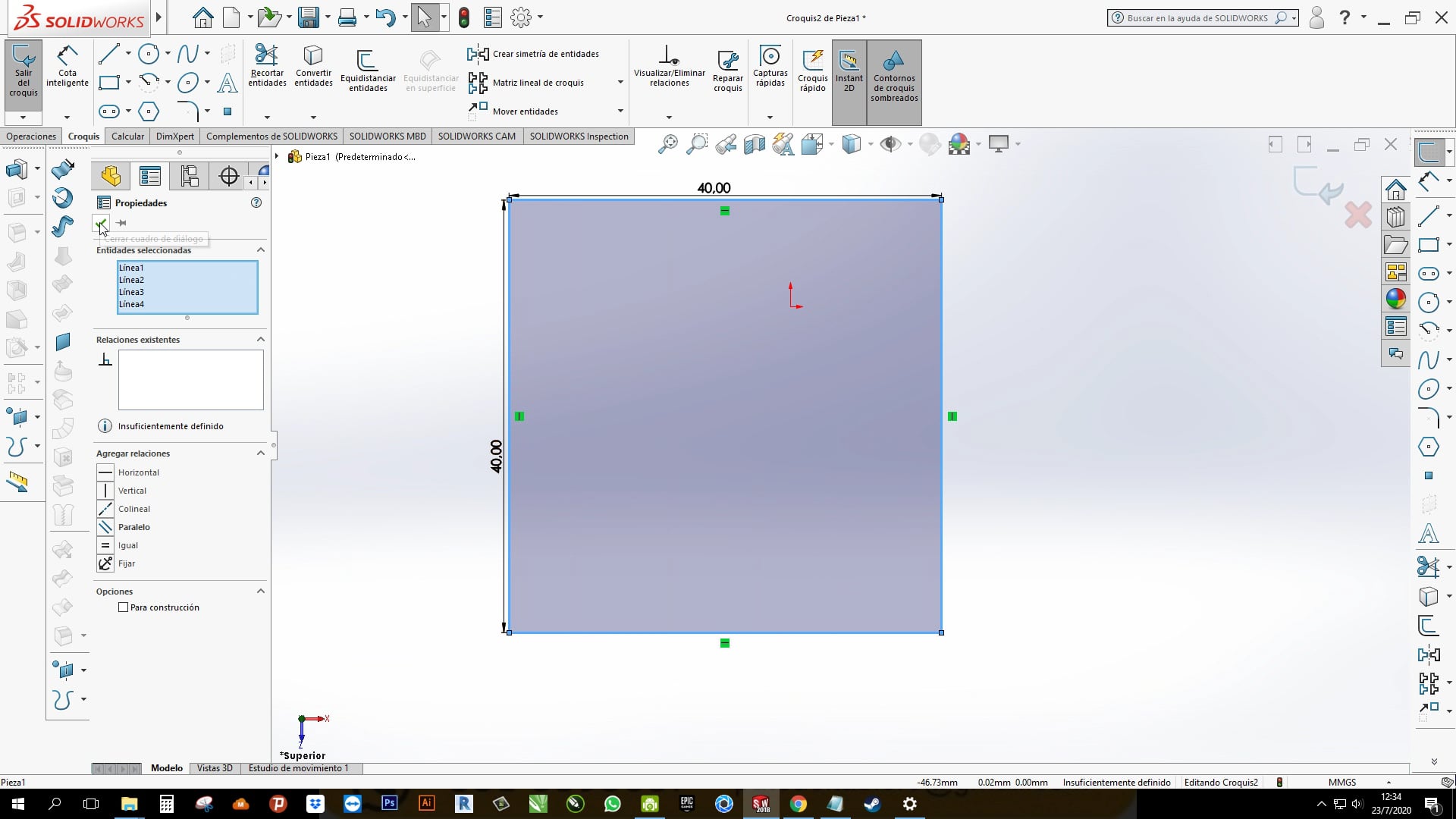
Task: Click Salir del croquis icon
Action: point(24,71)
